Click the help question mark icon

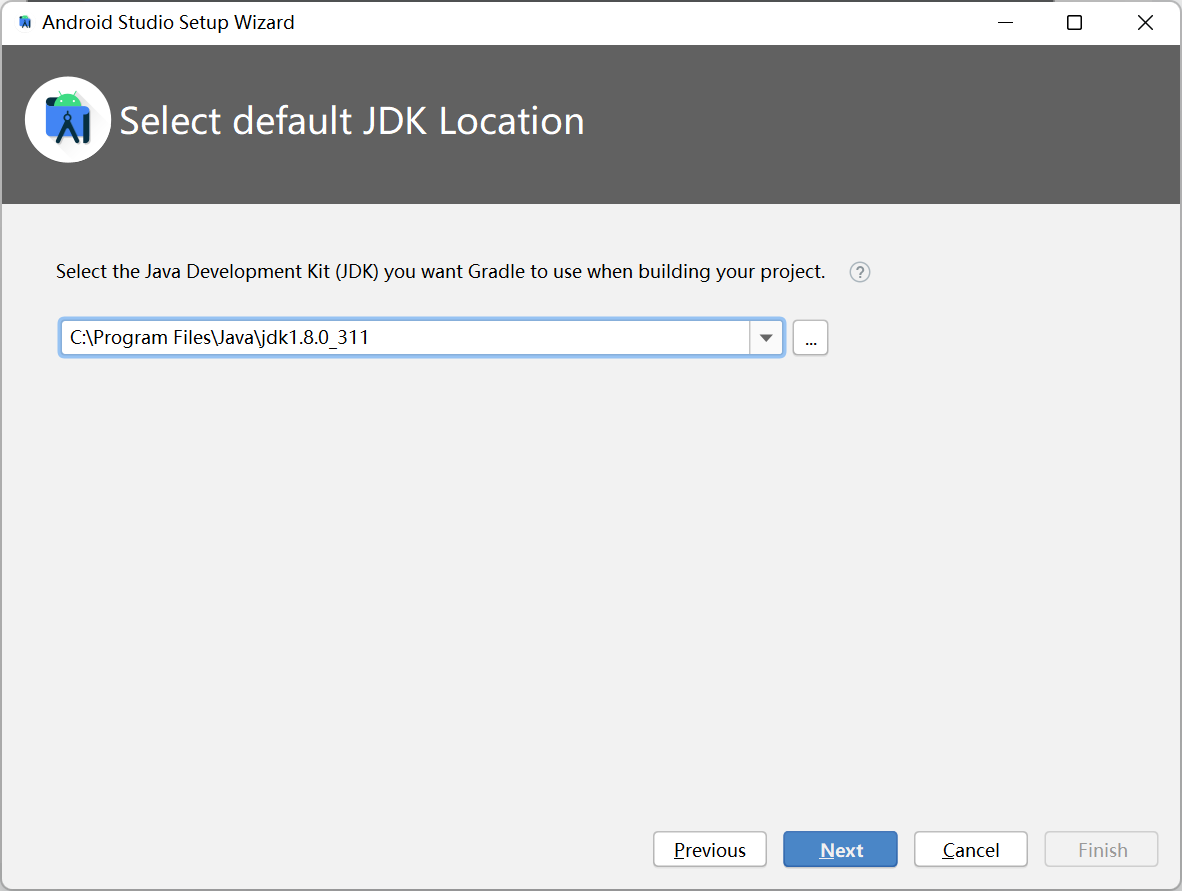[x=859, y=272]
